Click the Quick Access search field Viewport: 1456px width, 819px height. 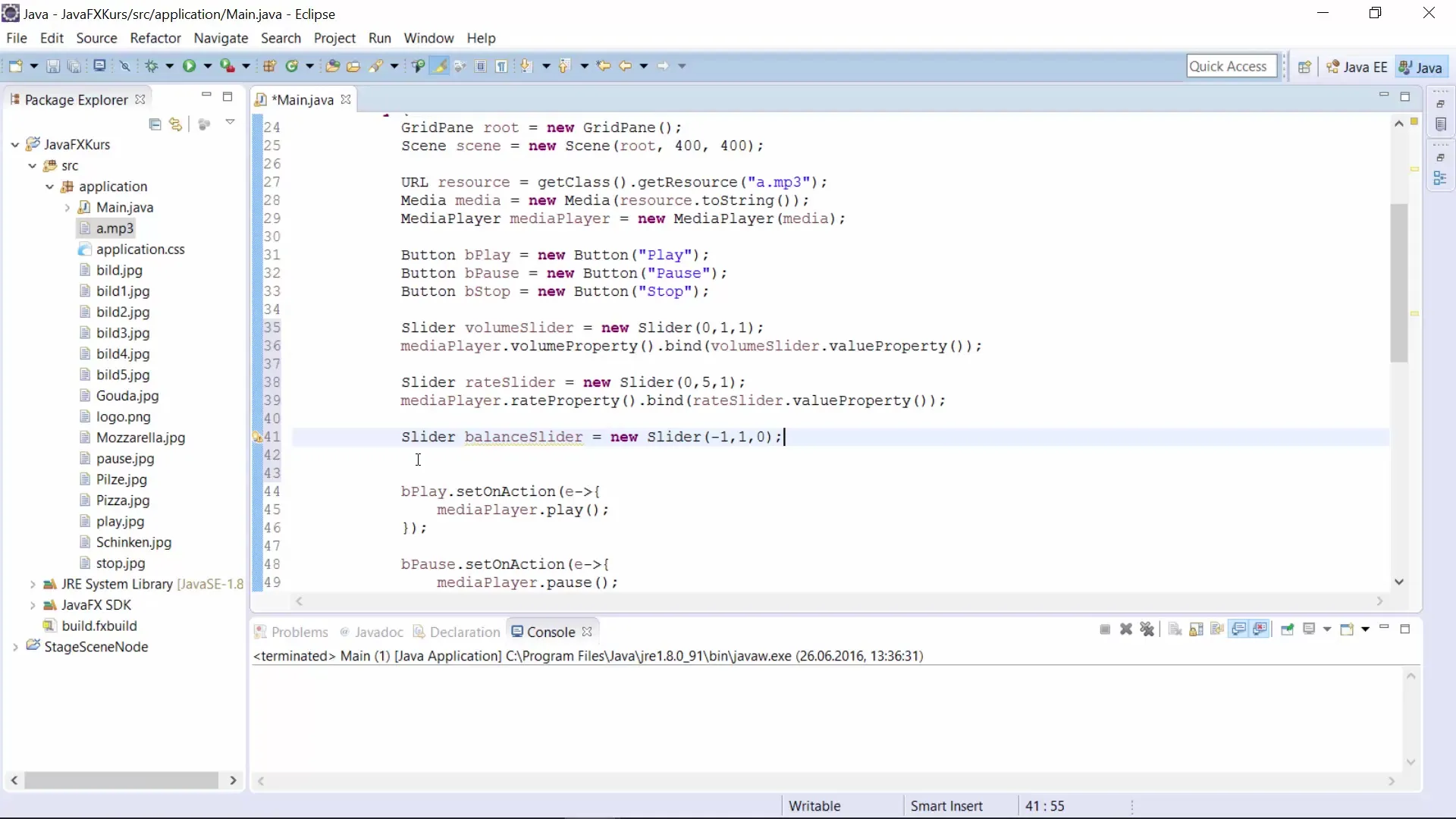pos(1232,66)
